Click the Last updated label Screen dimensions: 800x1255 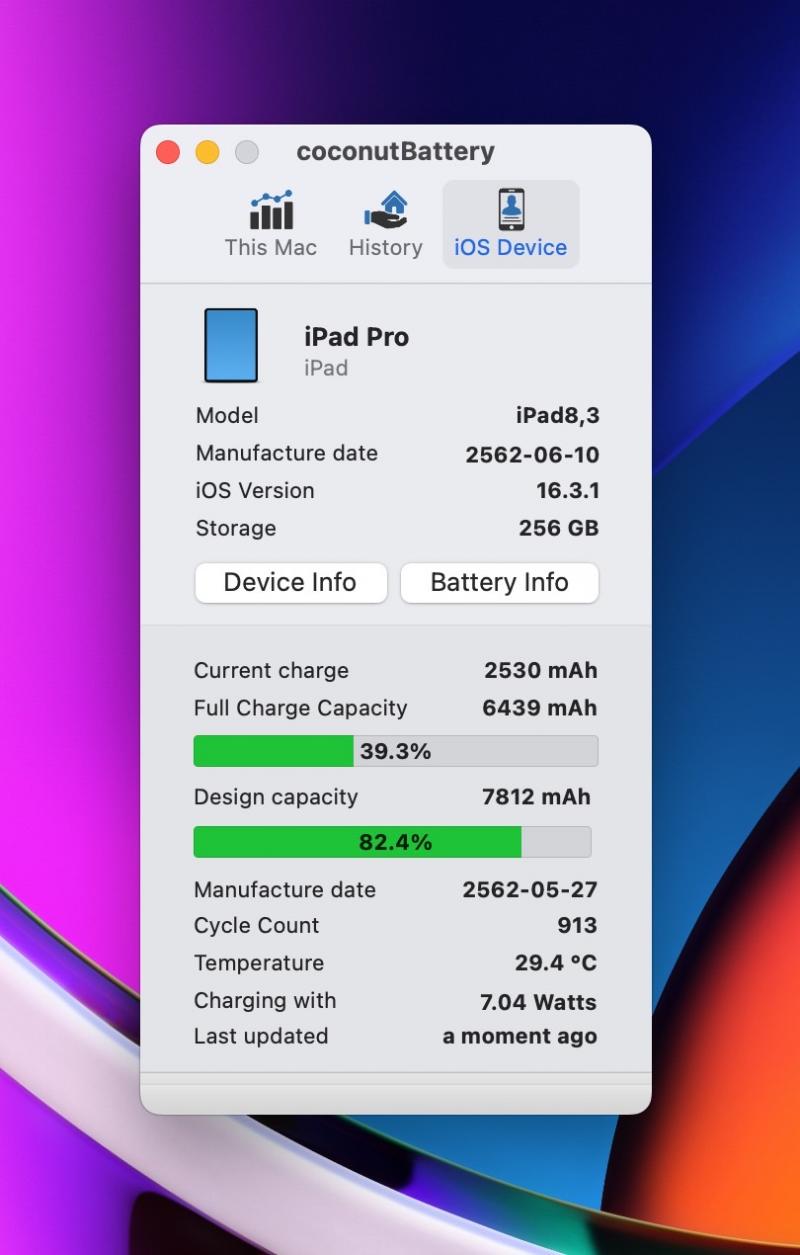[x=261, y=1036]
